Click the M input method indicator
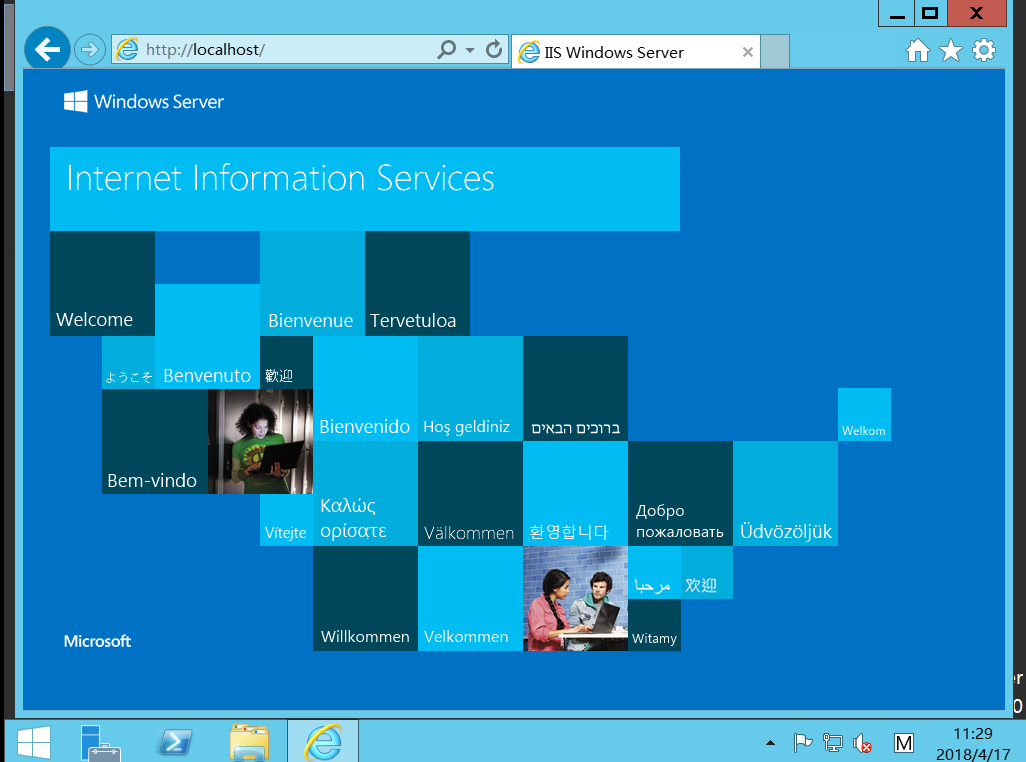 coord(904,743)
